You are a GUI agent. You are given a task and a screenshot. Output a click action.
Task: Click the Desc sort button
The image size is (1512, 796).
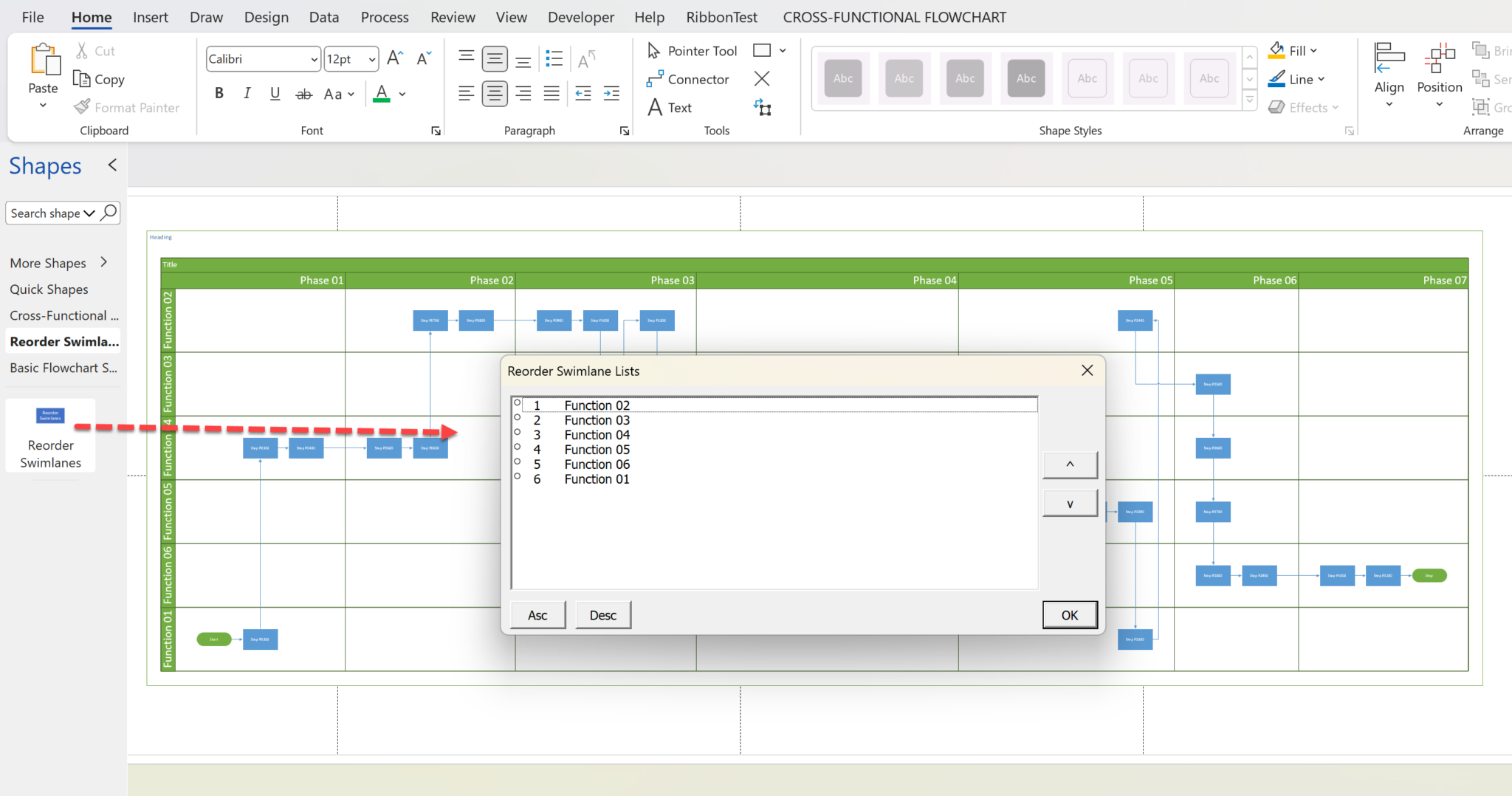point(602,614)
